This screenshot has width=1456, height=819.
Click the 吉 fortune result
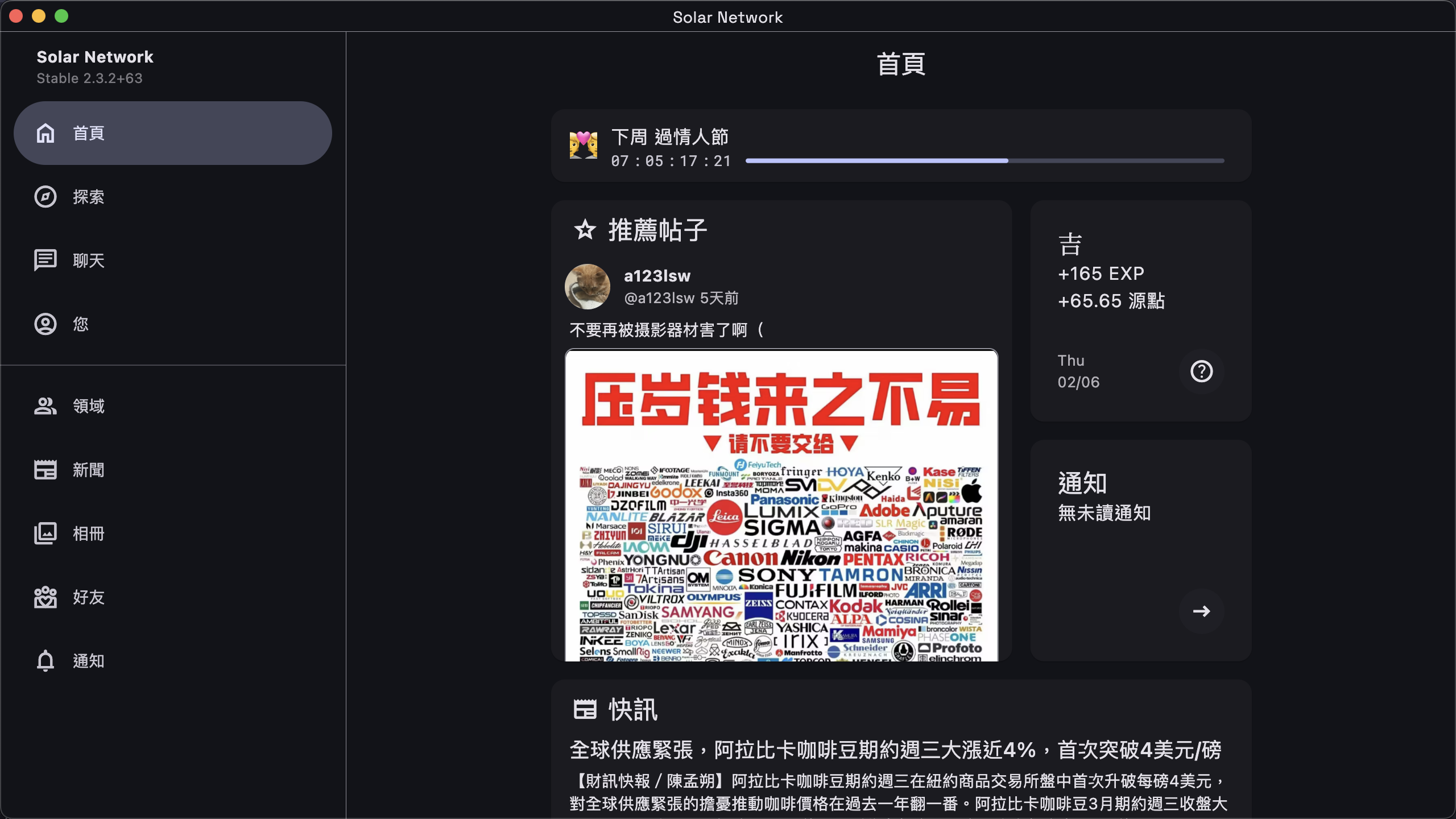[1070, 245]
